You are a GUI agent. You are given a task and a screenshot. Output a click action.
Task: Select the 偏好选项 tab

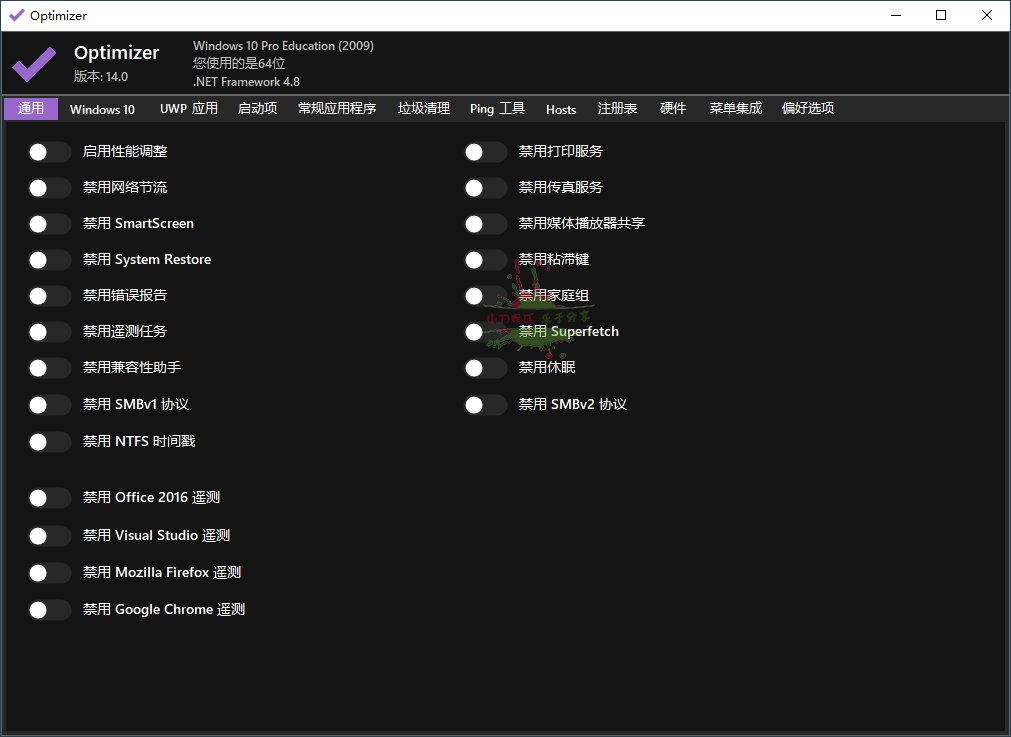pos(808,110)
